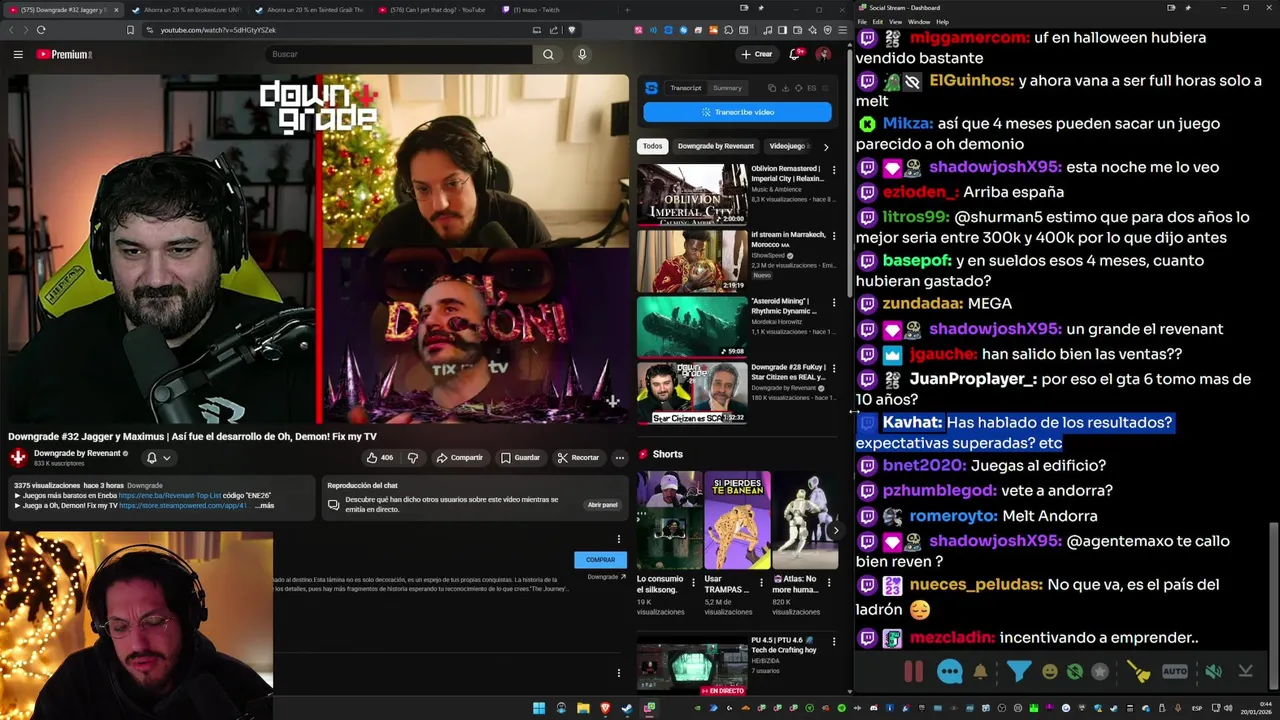
Task: Open Oblivion Remastered Imperial City video thumbnail
Action: [692, 194]
